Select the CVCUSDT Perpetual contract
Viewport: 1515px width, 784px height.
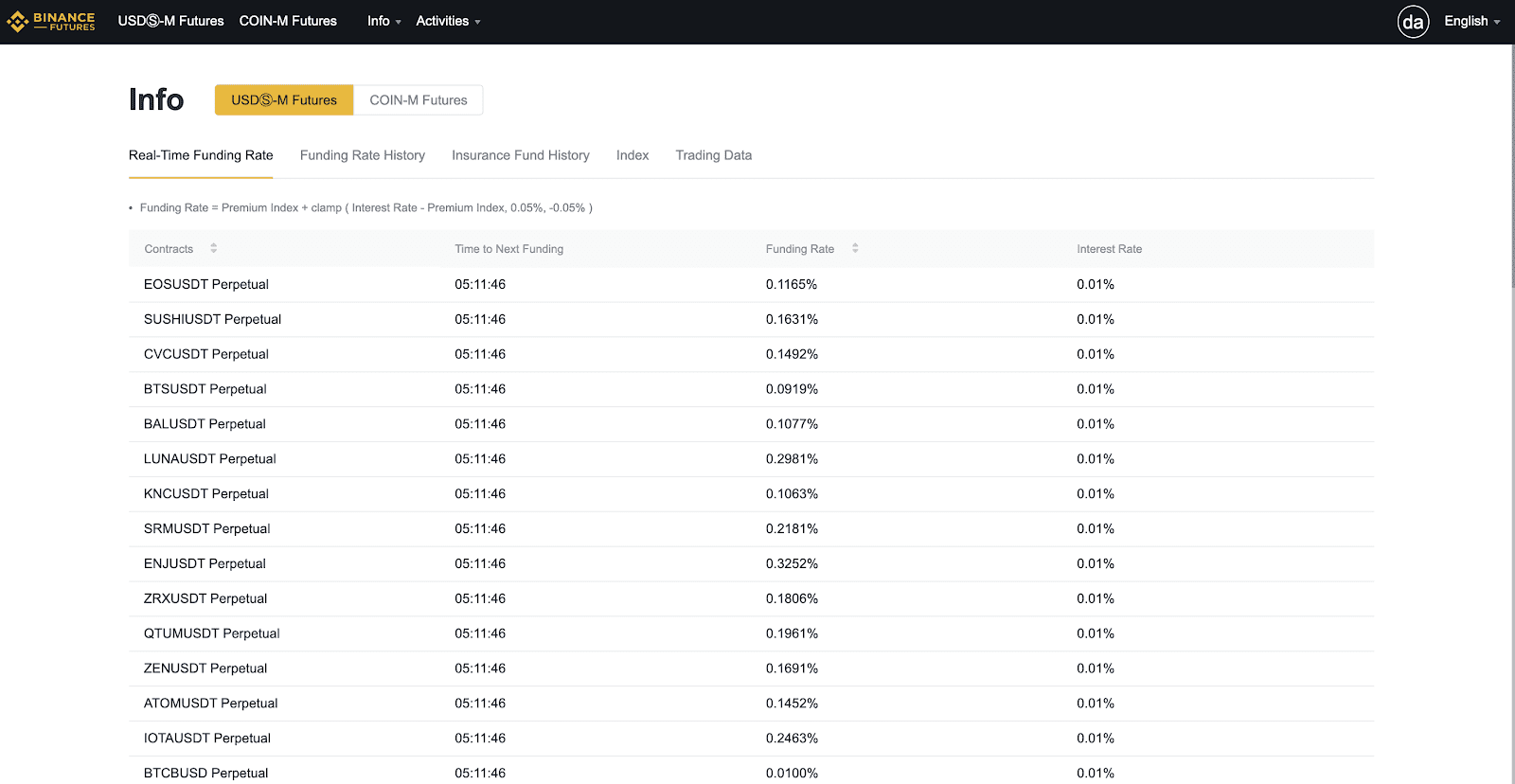206,354
